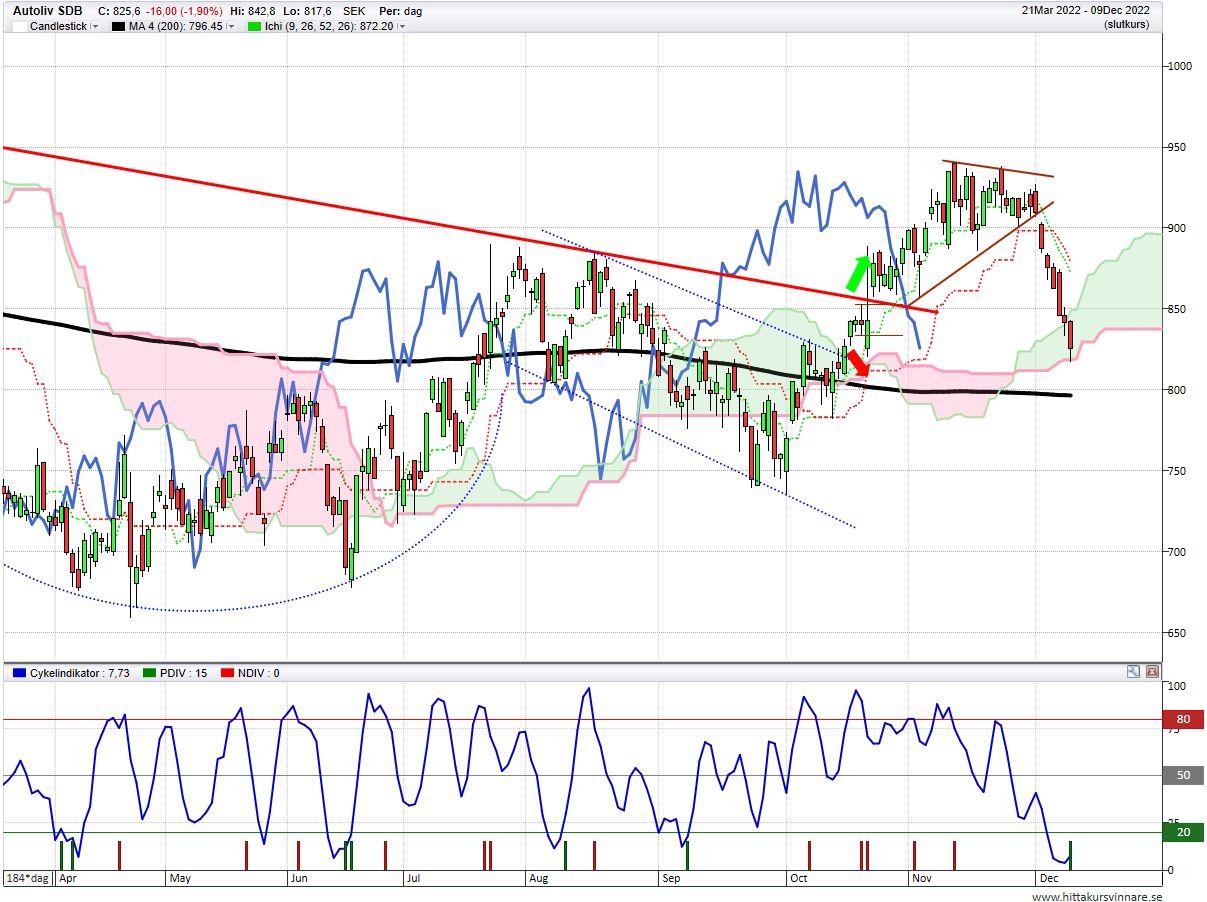Click the 'Per: dag' period label
This screenshot has width=1207, height=902.
pos(400,10)
